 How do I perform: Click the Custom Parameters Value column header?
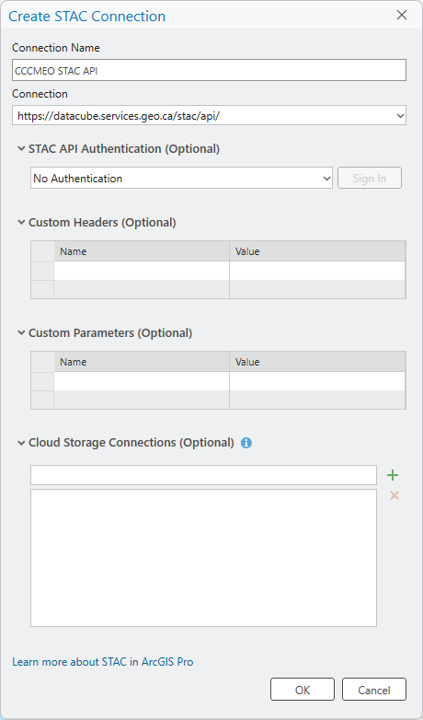[x=317, y=362]
